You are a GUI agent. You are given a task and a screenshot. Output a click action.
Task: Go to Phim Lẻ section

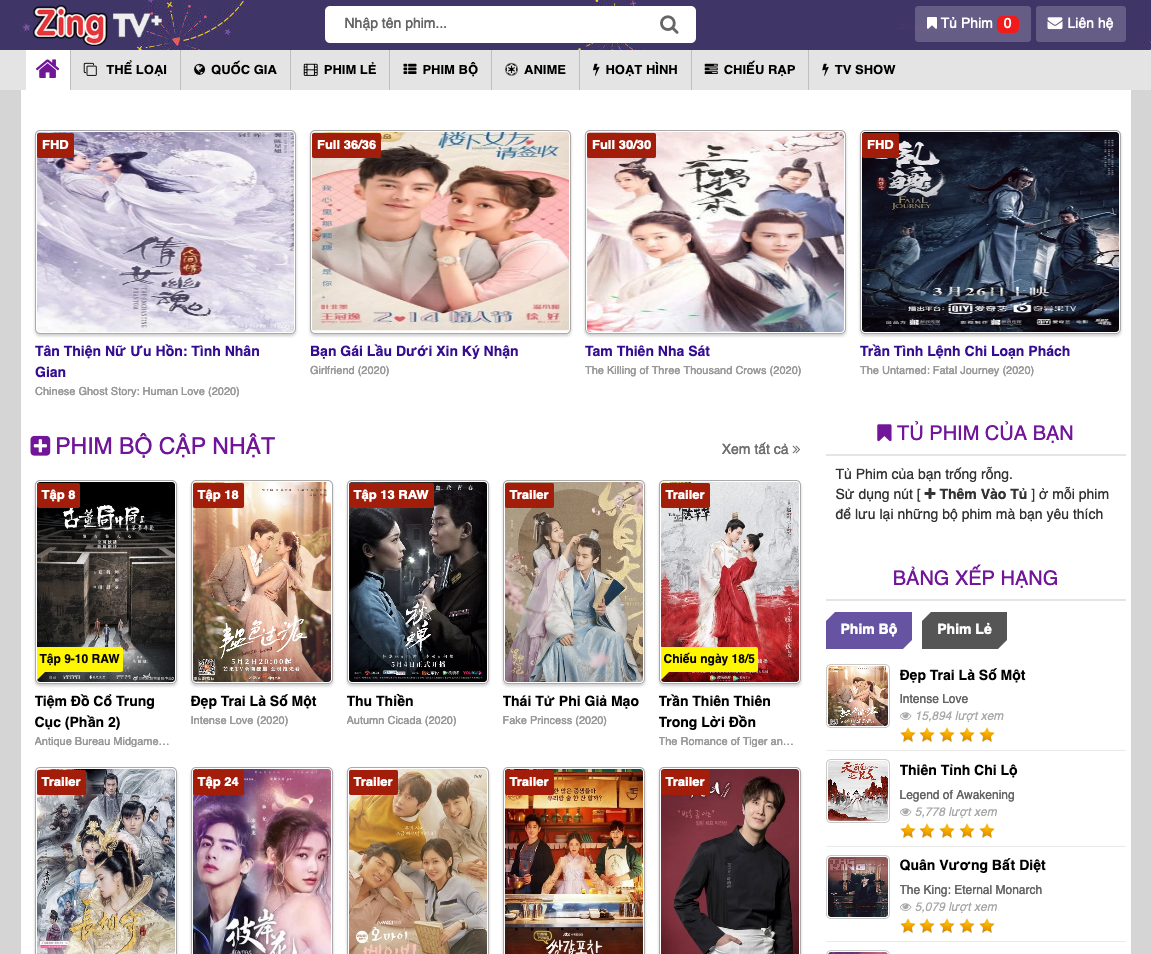(340, 70)
